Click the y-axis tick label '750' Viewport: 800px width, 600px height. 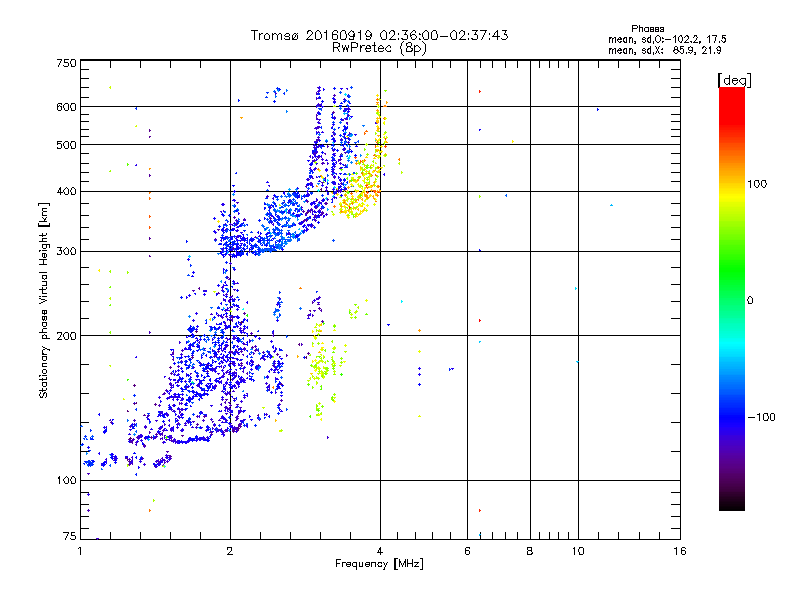(x=66, y=63)
